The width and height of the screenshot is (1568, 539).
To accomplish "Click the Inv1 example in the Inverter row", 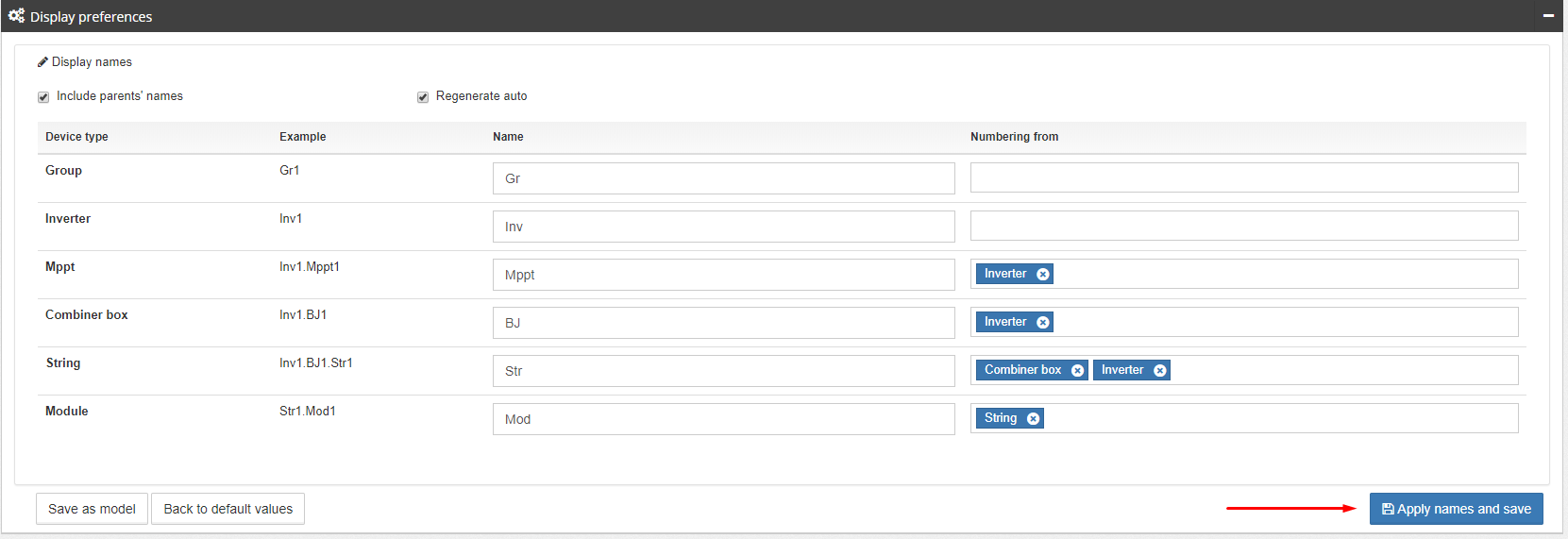I will (x=291, y=219).
